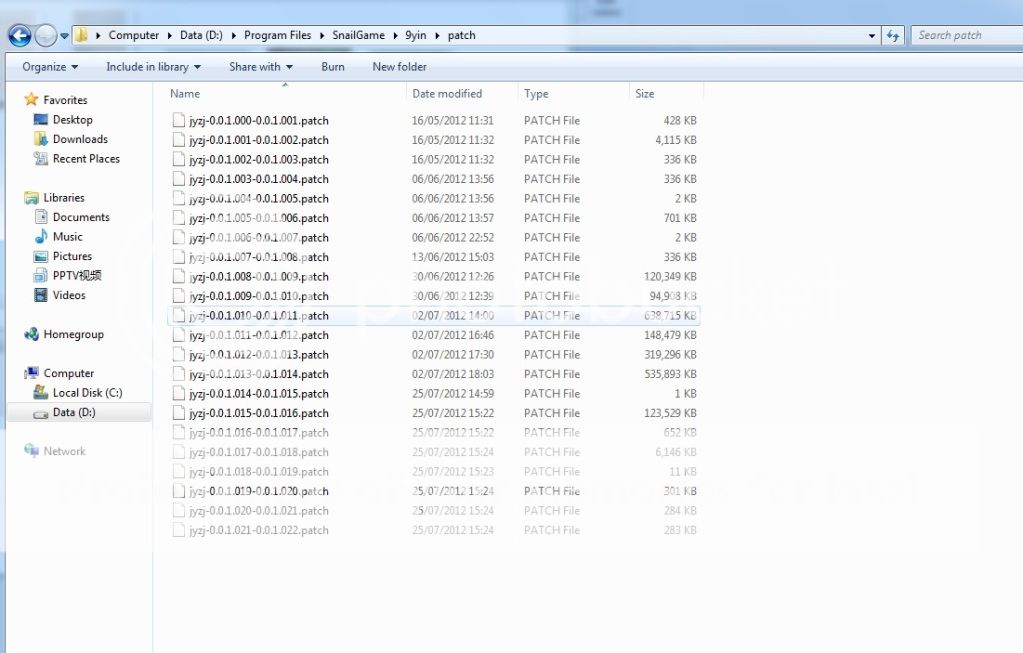
Task: Sort files by Date modified column header
Action: click(x=447, y=94)
